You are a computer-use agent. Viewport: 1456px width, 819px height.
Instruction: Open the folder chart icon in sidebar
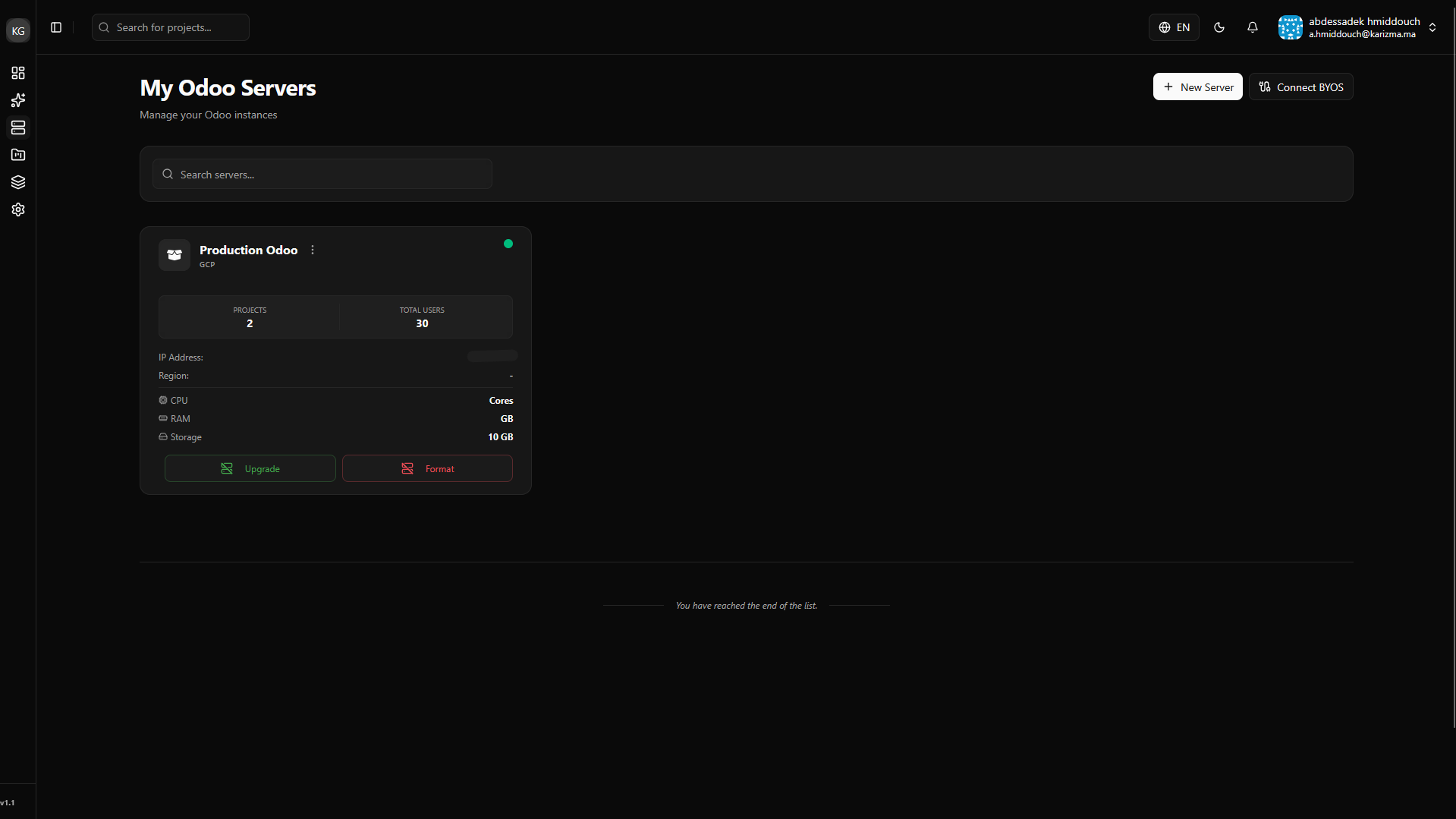pos(18,155)
